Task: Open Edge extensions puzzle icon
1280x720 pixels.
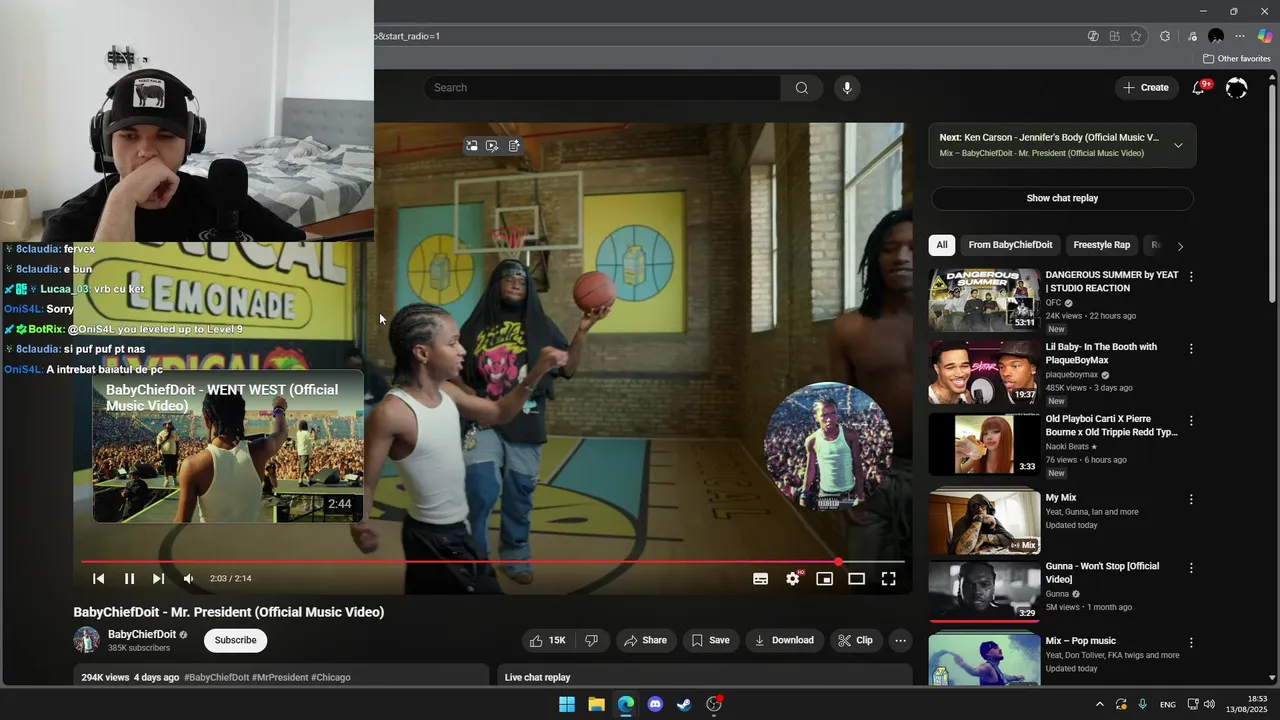Action: click(x=1165, y=36)
